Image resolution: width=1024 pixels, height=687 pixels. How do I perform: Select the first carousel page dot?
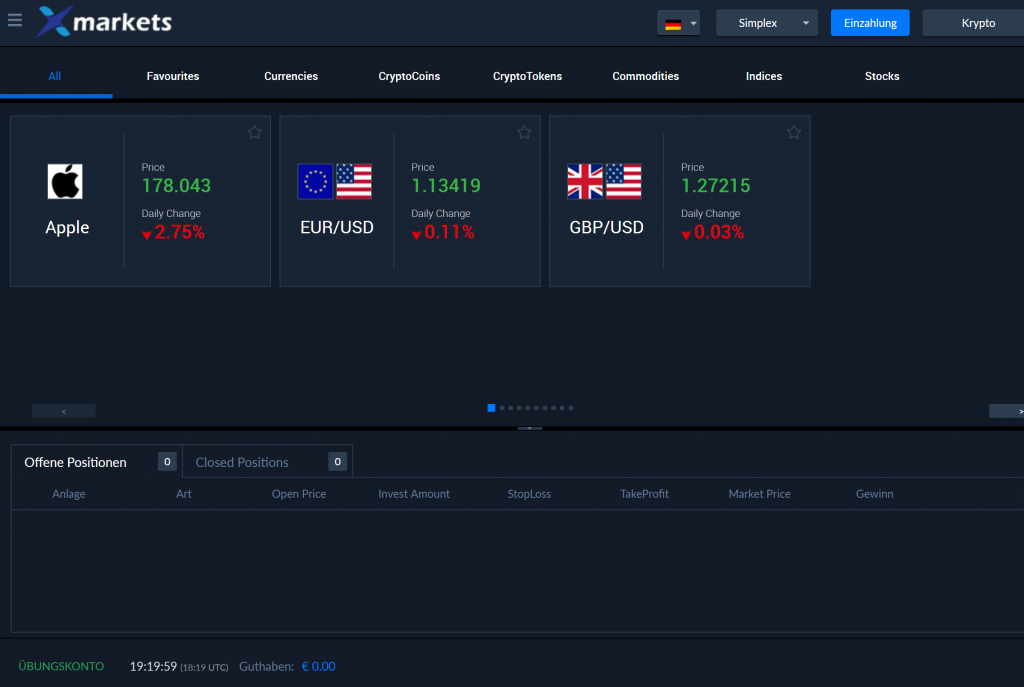491,408
